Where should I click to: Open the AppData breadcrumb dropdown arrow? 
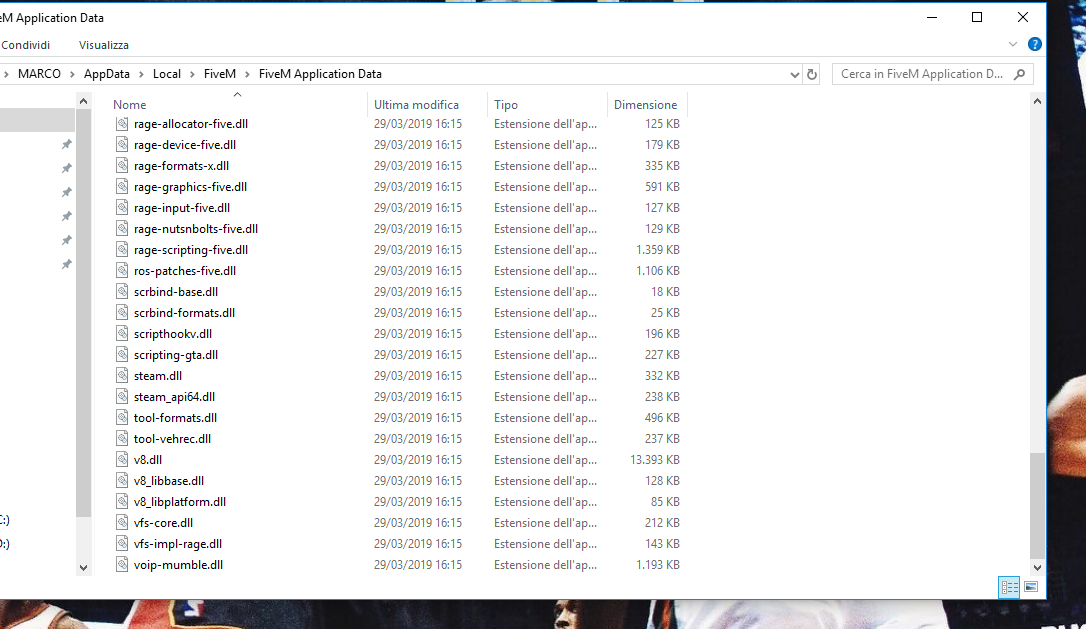(140, 73)
